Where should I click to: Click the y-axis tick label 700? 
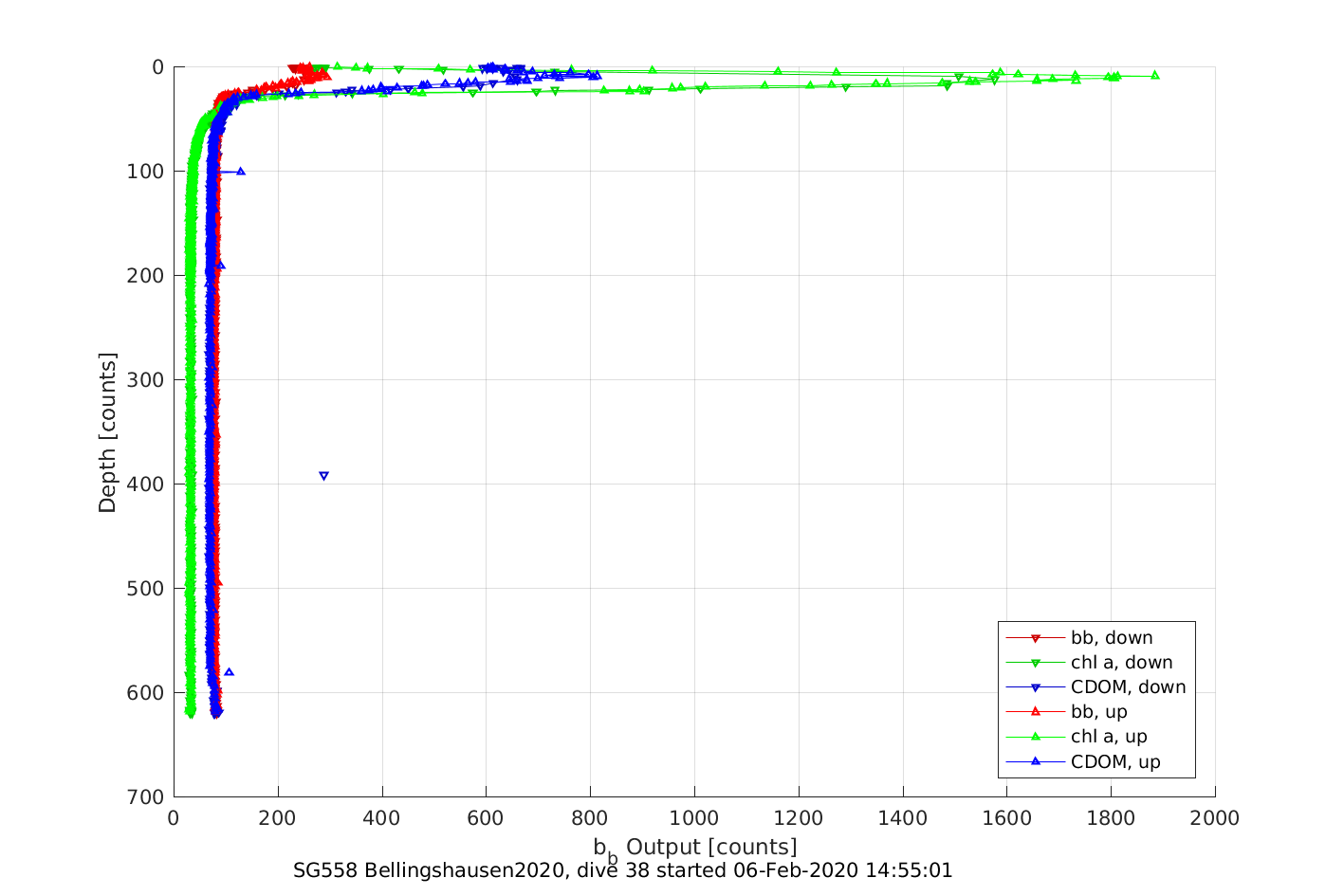(x=146, y=797)
